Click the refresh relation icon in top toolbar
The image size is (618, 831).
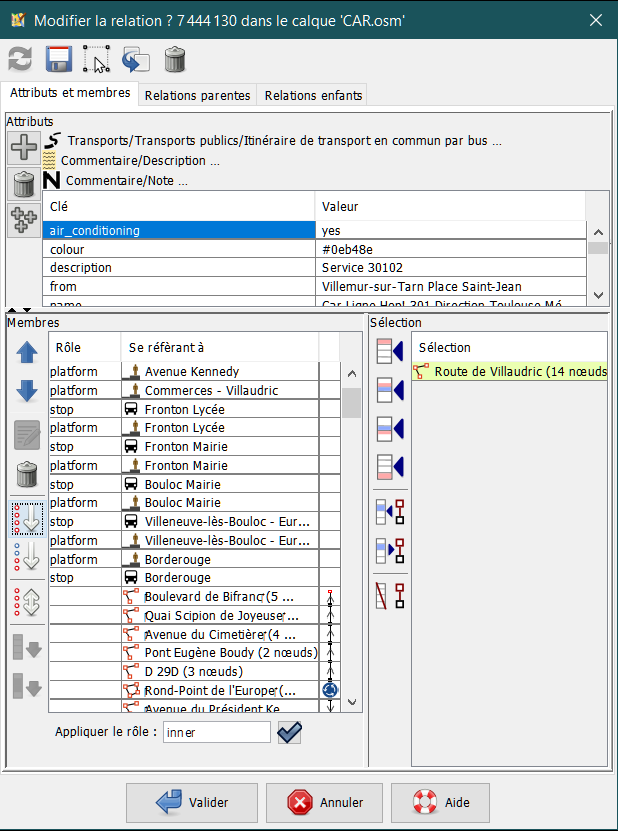pyautogui.click(x=20, y=59)
